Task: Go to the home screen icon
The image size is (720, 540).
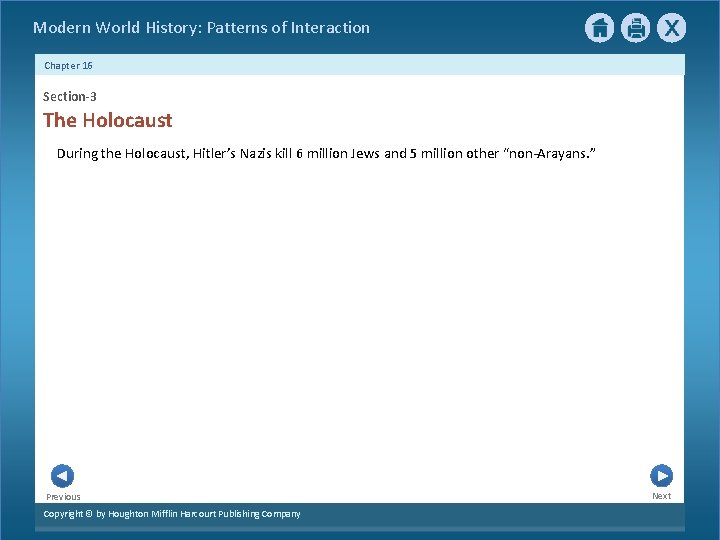Action: [599, 28]
